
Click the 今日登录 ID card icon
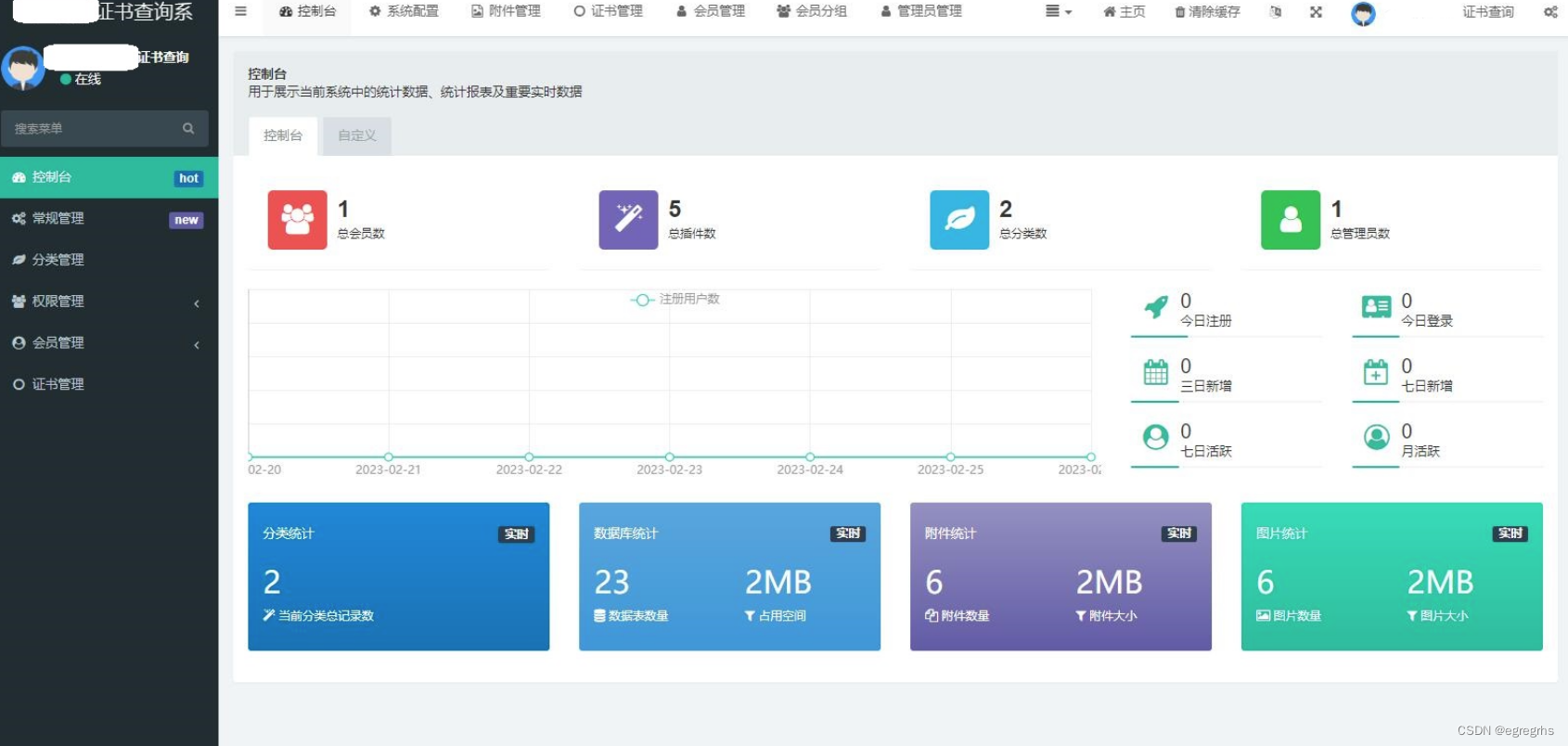click(1376, 307)
